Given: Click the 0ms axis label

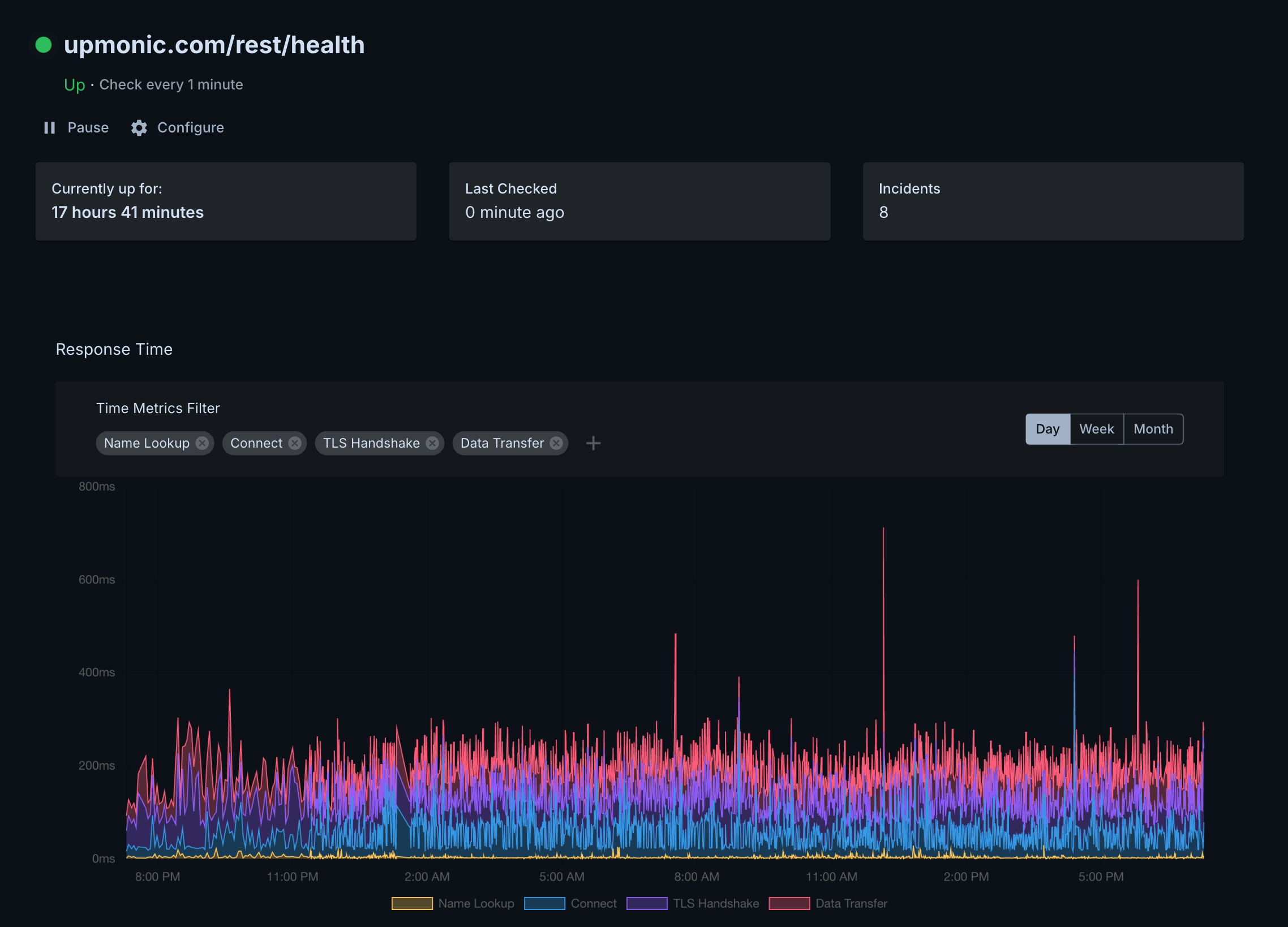Looking at the screenshot, I should [104, 859].
